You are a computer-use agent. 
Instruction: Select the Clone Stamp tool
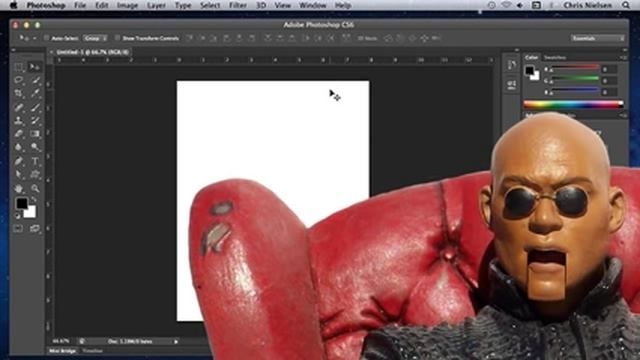[x=19, y=121]
